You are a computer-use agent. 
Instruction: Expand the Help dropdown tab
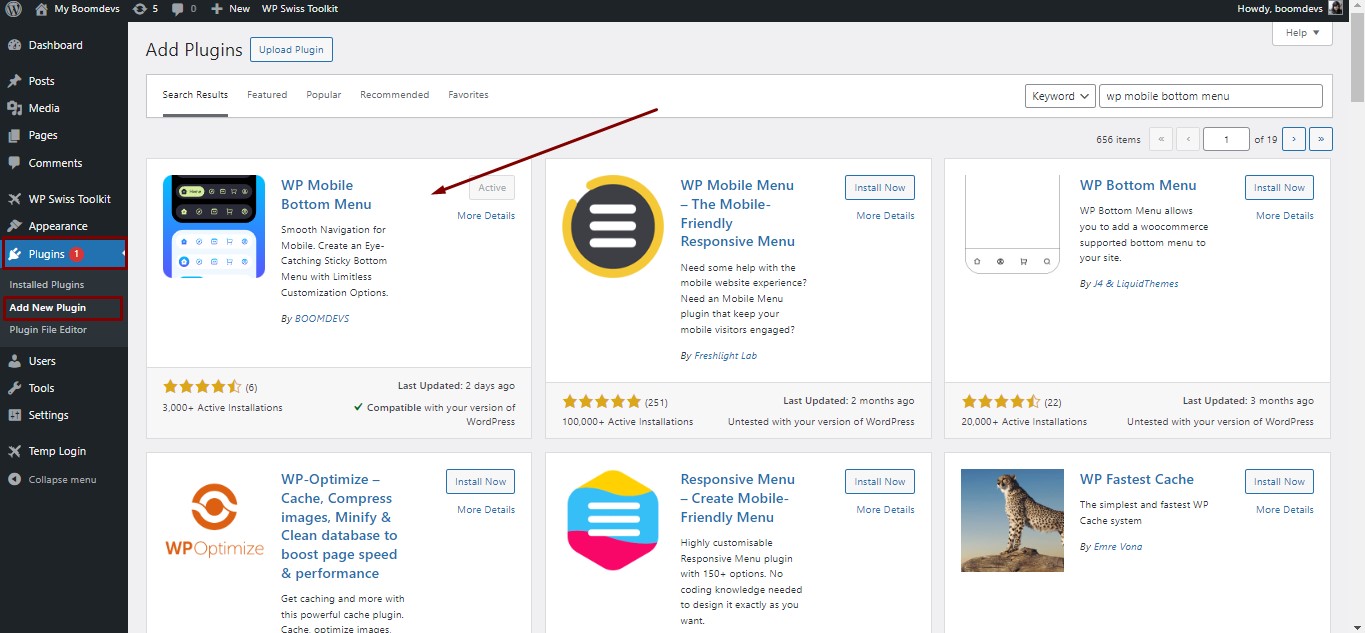[x=1302, y=33]
